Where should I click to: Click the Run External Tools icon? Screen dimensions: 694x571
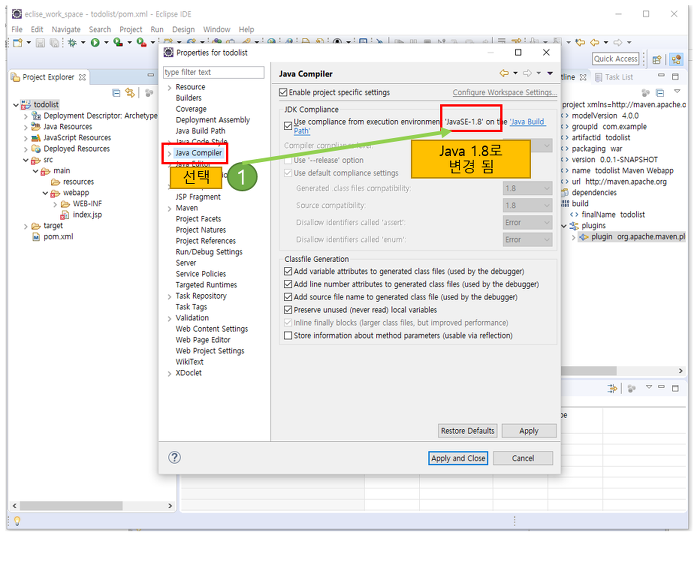coord(141,42)
